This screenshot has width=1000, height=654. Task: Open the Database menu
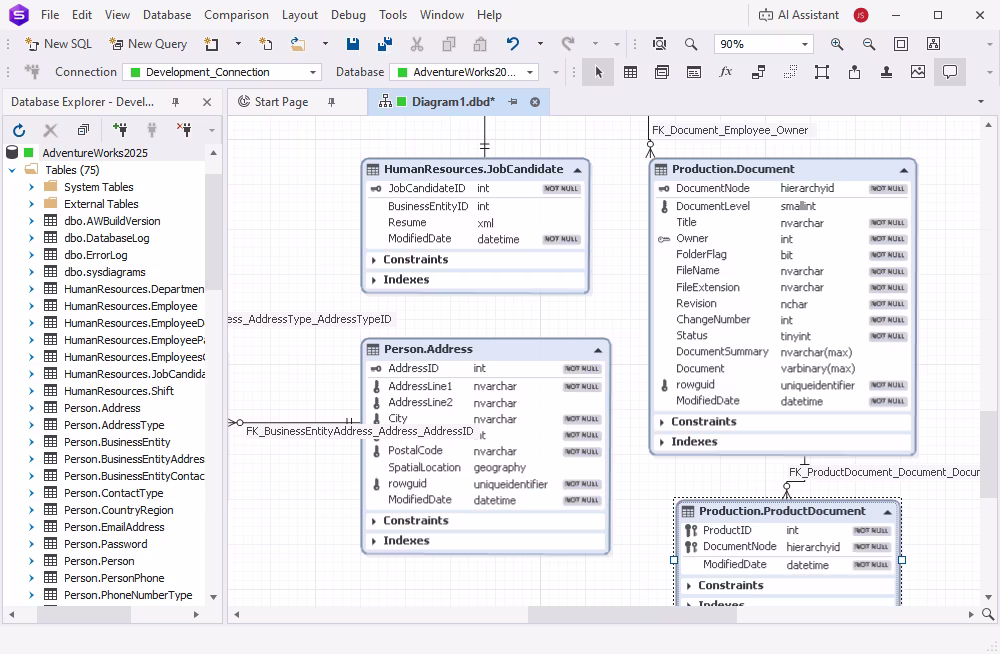pyautogui.click(x=167, y=15)
